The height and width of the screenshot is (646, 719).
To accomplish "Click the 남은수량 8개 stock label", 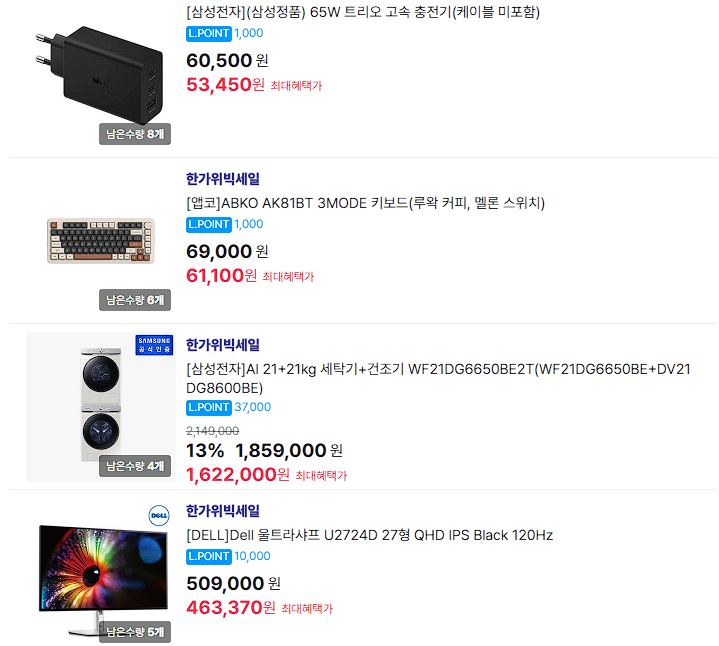I will click(x=135, y=134).
